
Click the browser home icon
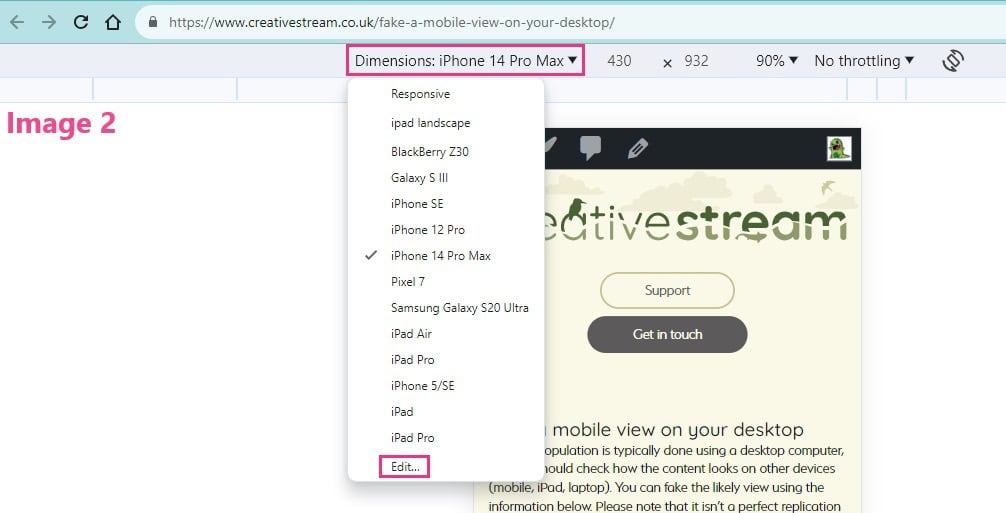(113, 21)
